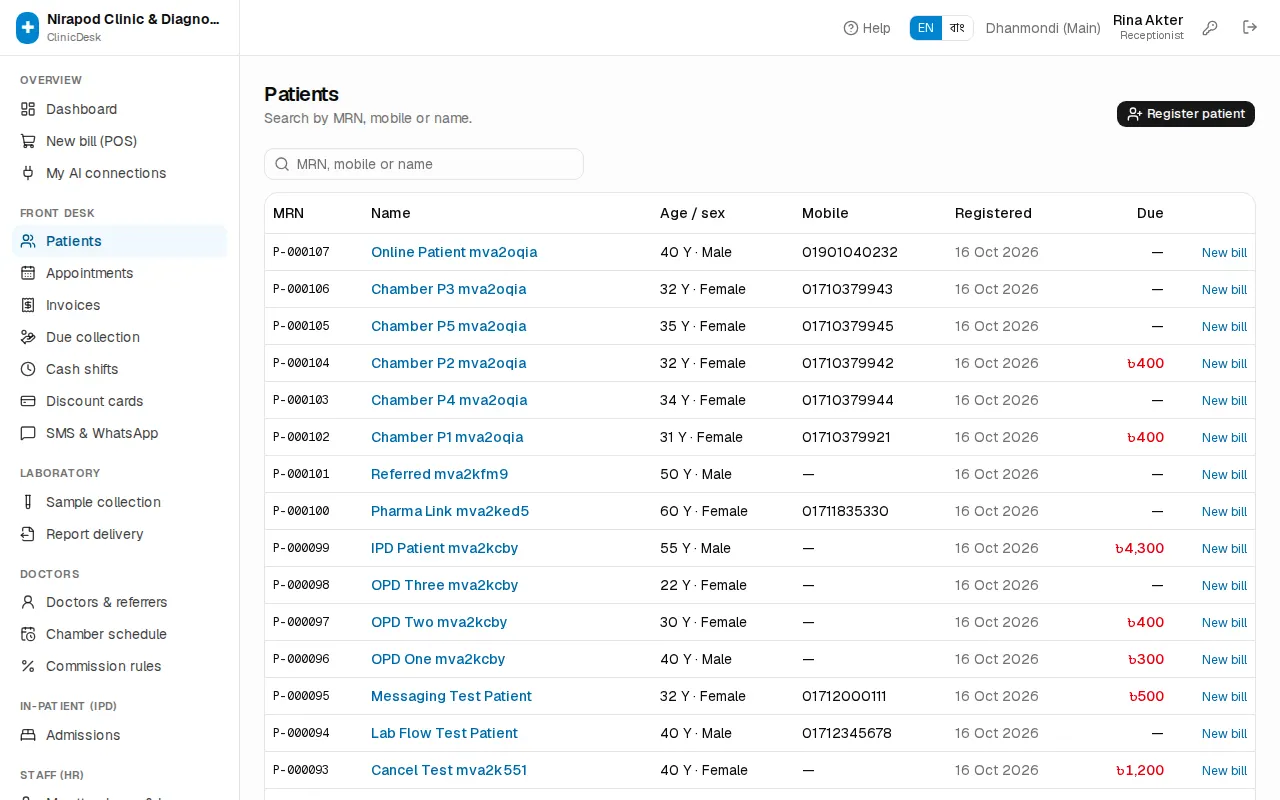Click the blue ClinicDesk plus logo
Image resolution: width=1280 pixels, height=800 pixels.
pyautogui.click(x=28, y=28)
